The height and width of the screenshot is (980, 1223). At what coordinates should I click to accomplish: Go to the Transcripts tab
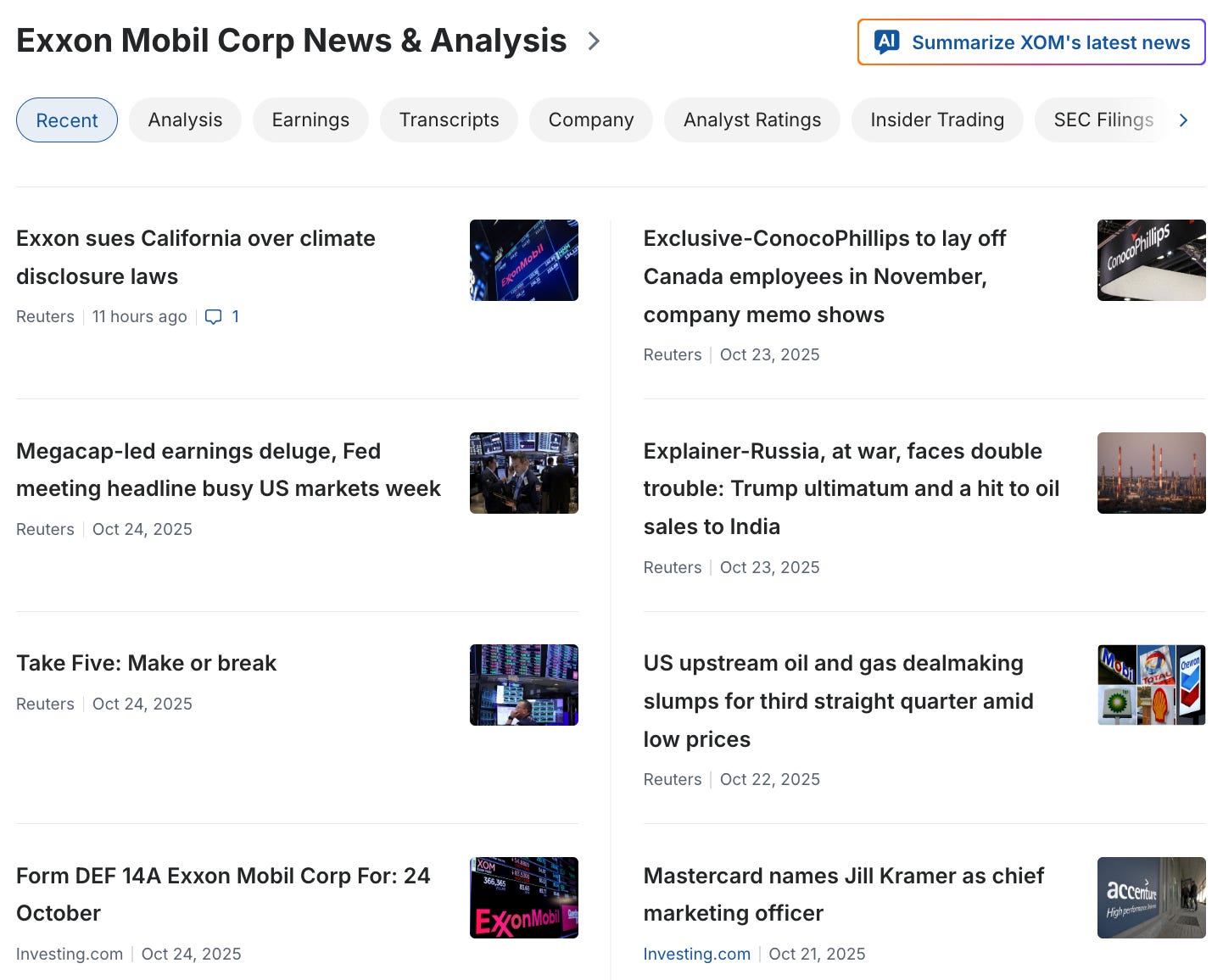click(x=449, y=120)
